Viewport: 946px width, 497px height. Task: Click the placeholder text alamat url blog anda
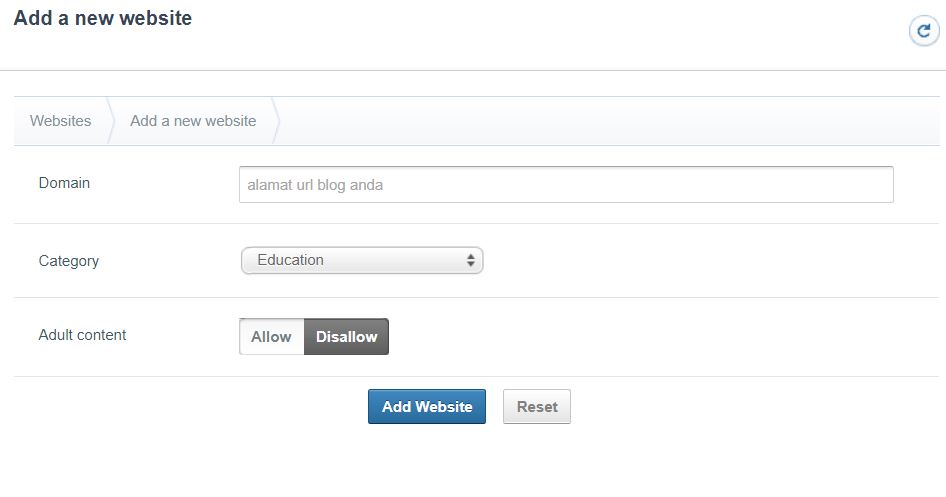(x=315, y=185)
